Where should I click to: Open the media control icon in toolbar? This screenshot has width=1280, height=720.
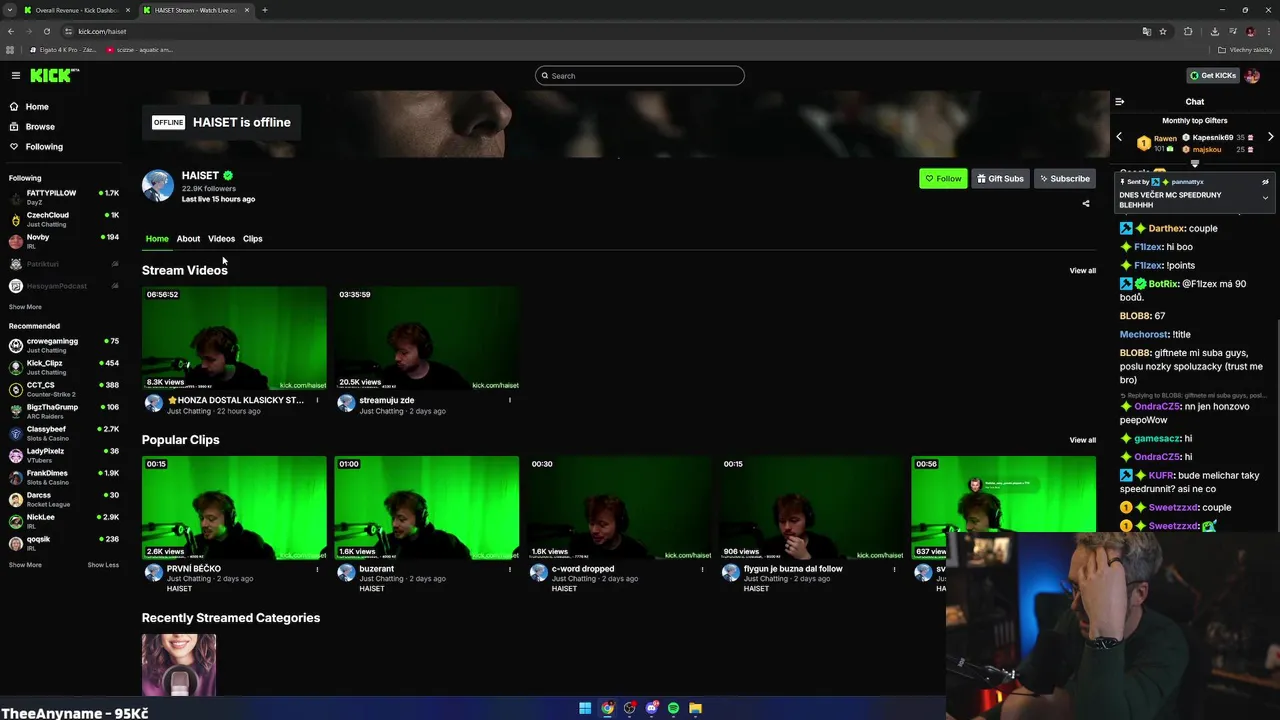tap(1231, 31)
